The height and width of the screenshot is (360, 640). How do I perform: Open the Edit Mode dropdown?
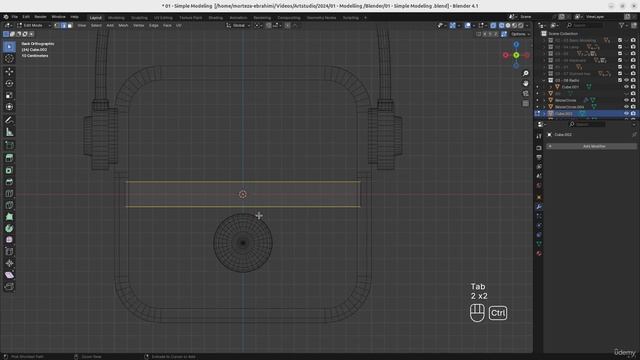pyautogui.click(x=34, y=25)
